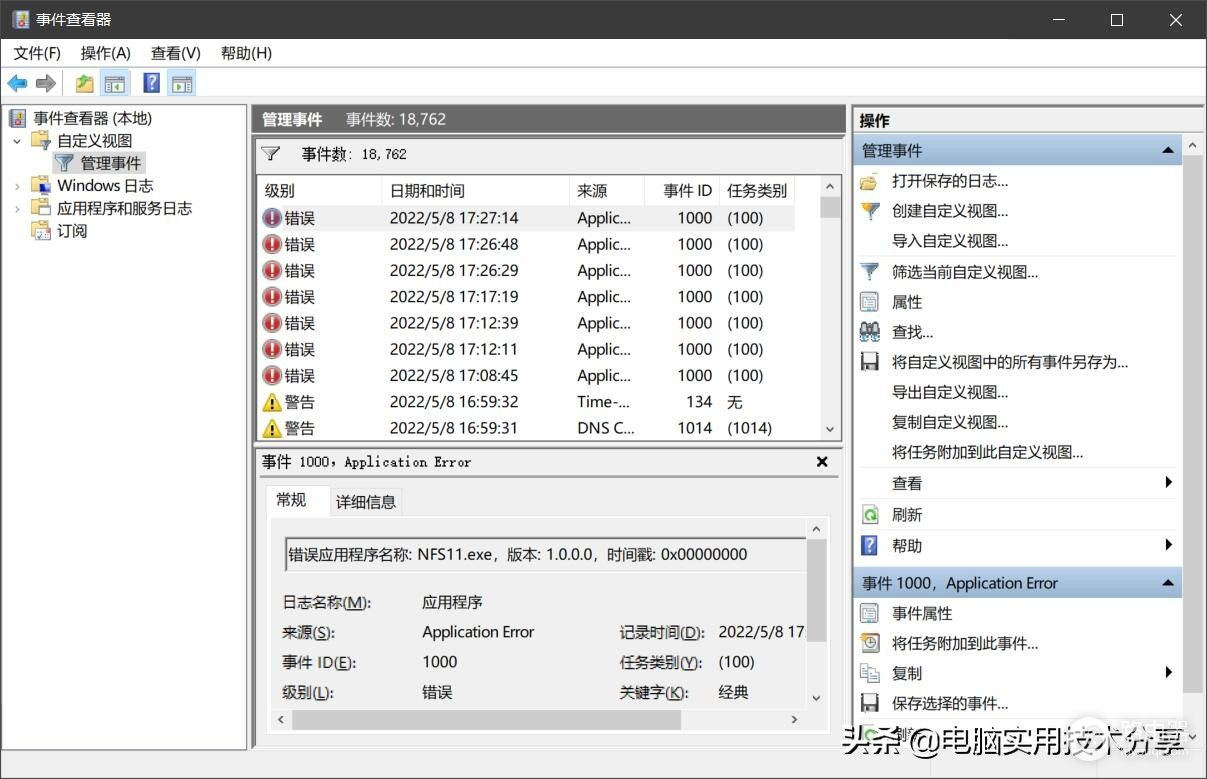Click the binoculars icon for 查找
The image size is (1207, 779).
coord(870,332)
